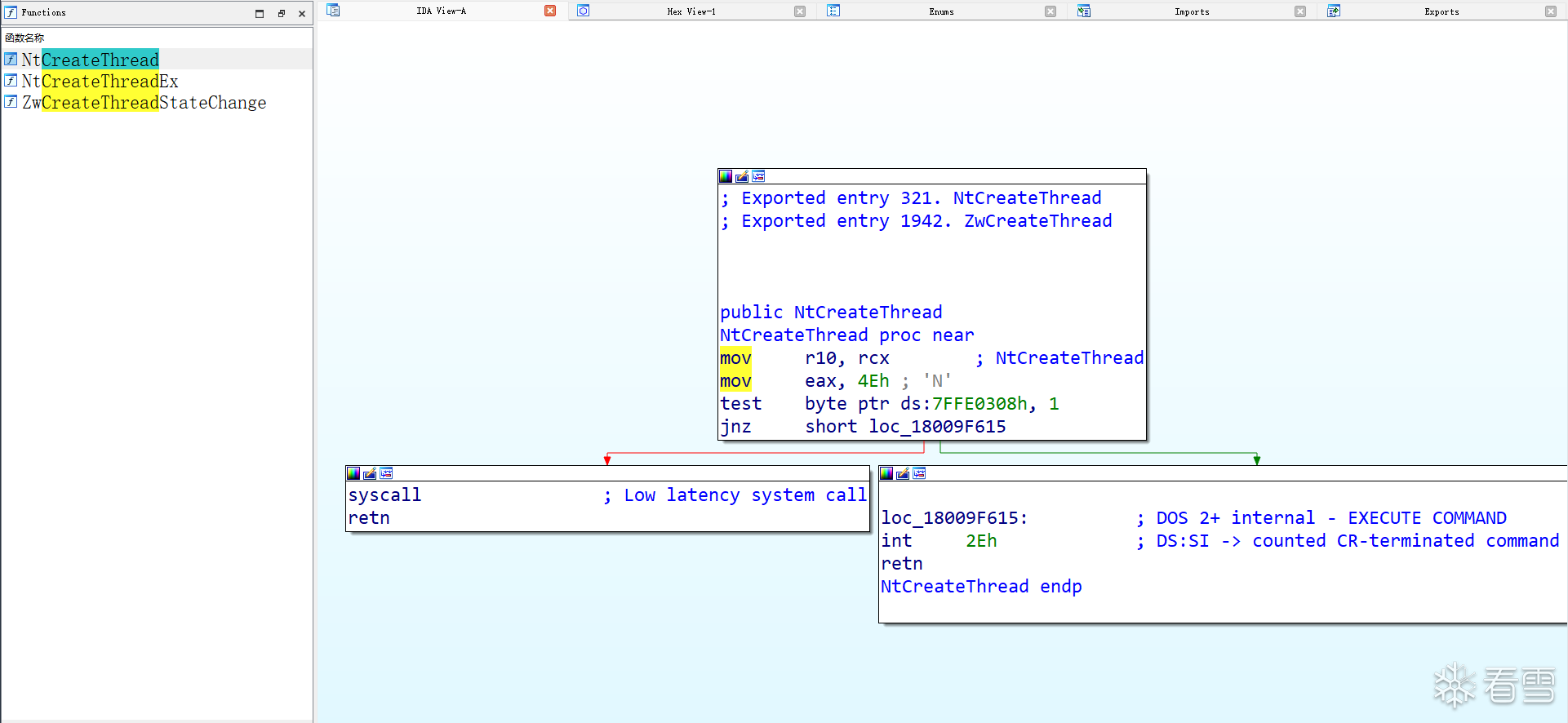Click the 'int 2Eh' instruction
Image resolution: width=1568 pixels, height=723 pixels.
[x=939, y=541]
